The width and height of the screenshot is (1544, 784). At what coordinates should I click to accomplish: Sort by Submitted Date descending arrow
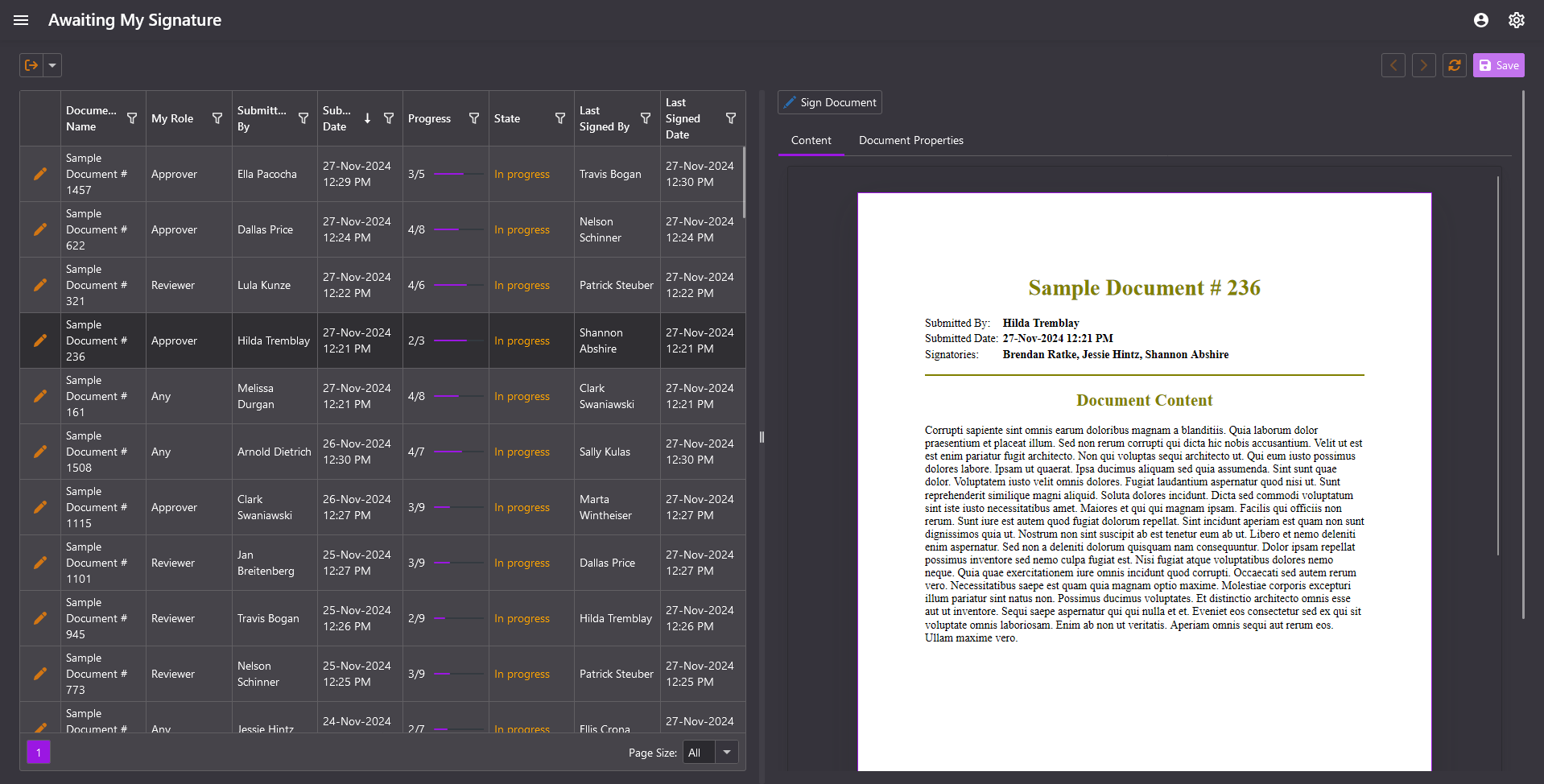click(367, 118)
